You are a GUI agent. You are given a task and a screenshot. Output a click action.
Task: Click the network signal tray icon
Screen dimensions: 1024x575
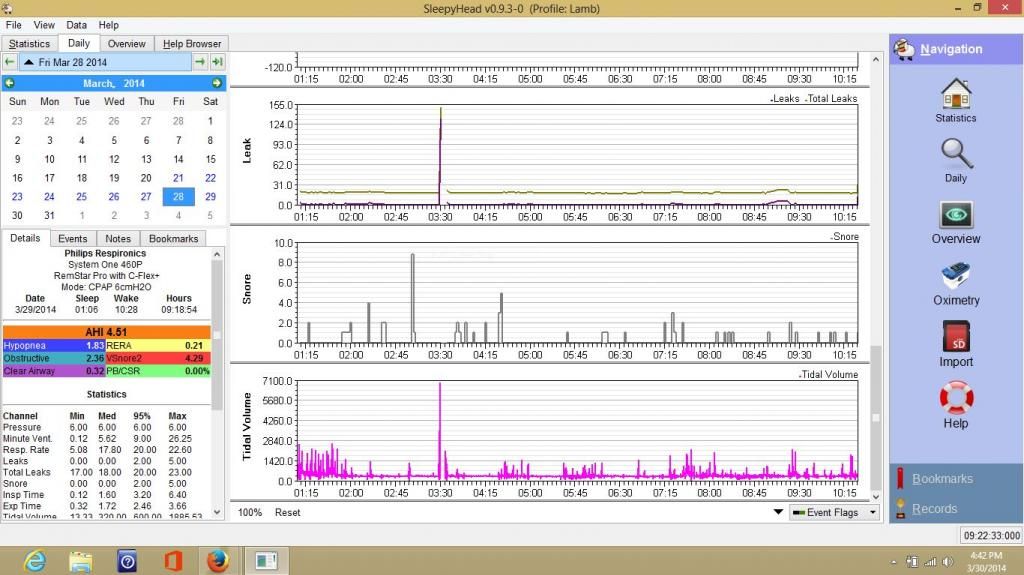(930, 561)
